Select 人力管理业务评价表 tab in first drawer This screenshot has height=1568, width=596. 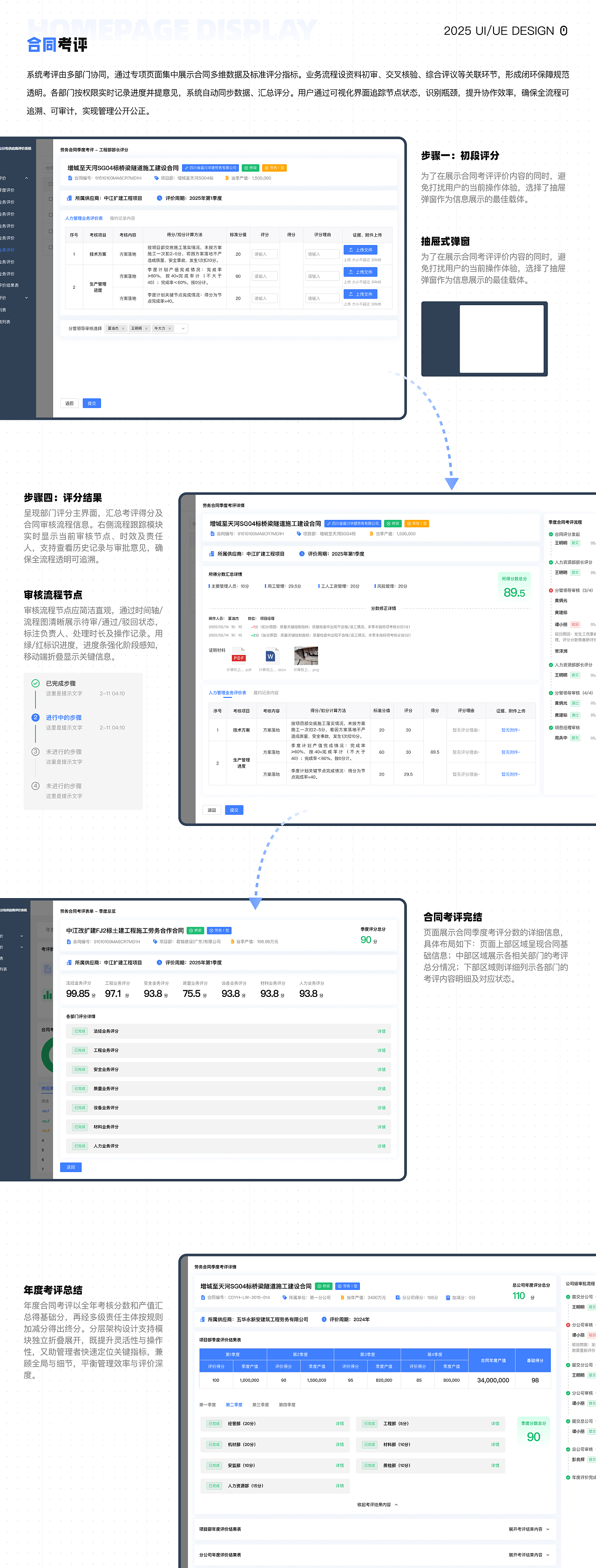(x=84, y=218)
